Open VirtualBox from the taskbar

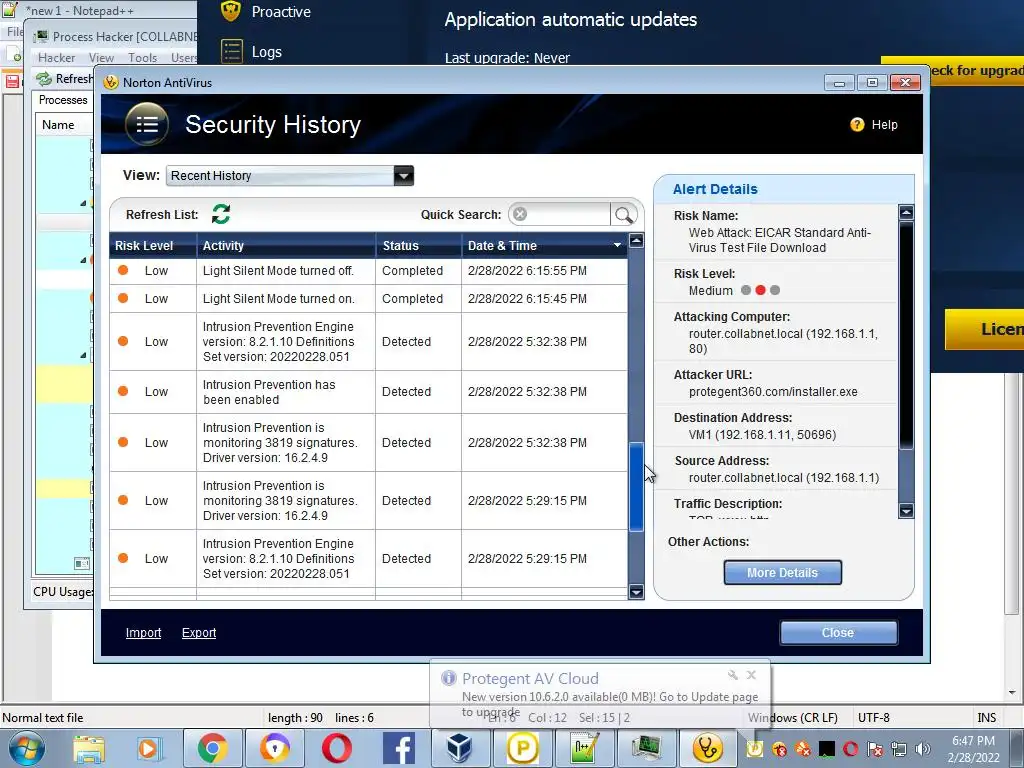coord(460,748)
